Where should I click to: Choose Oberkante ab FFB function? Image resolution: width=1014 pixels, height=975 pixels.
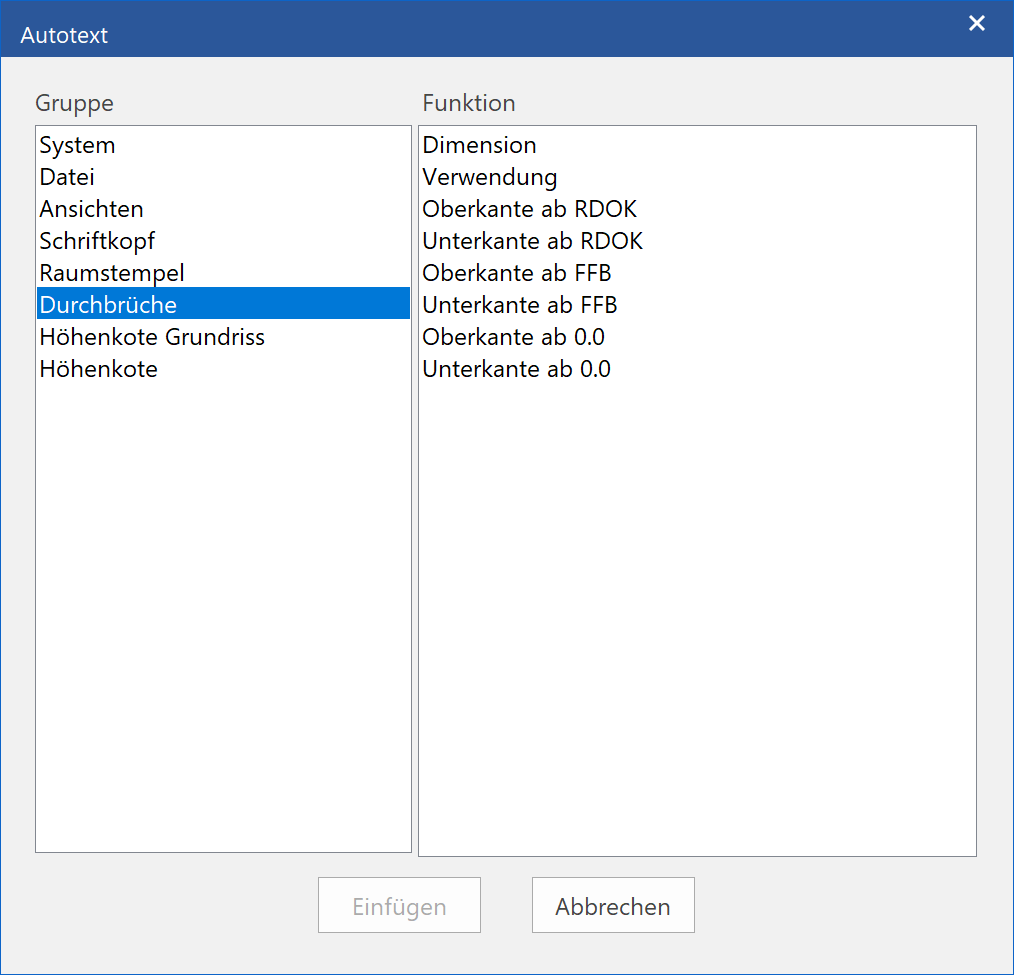coord(697,273)
